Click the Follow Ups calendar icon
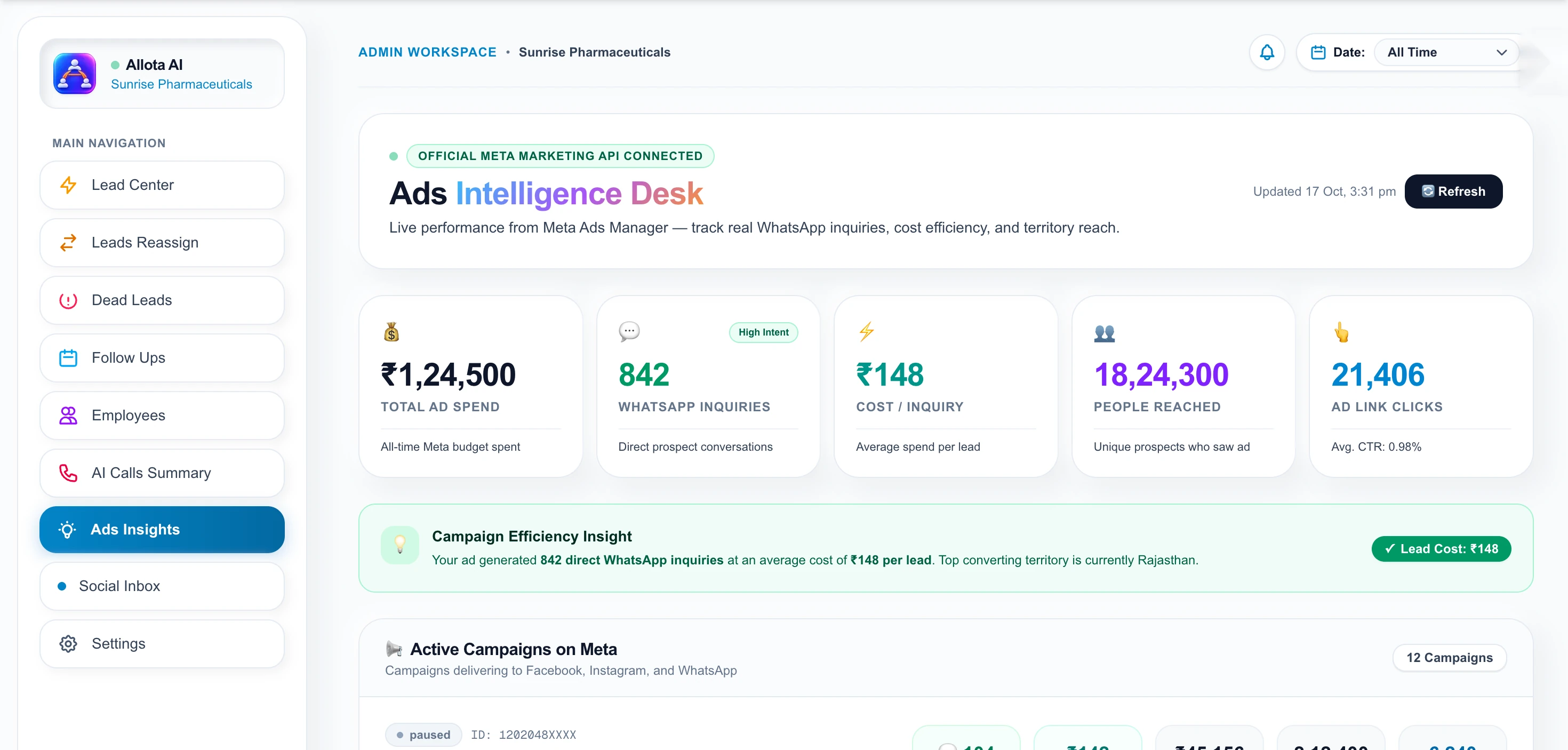1568x750 pixels. coord(68,357)
